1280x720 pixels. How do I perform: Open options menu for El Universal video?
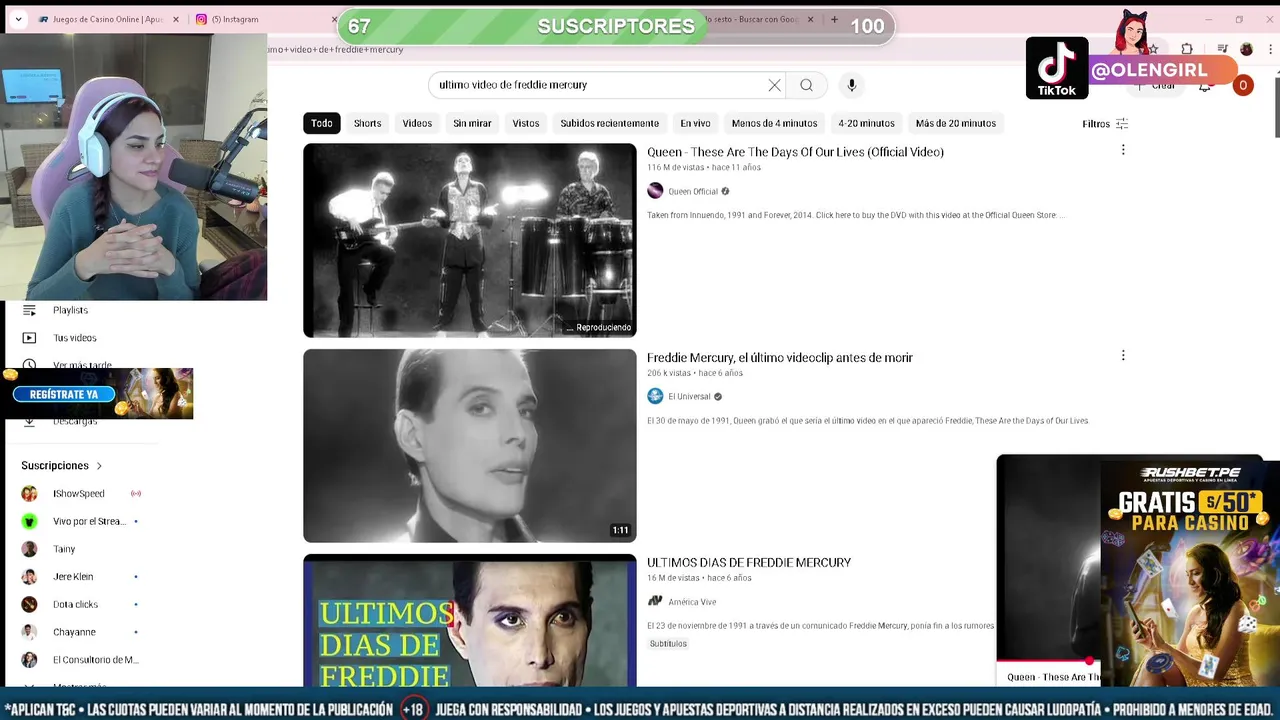pyautogui.click(x=1123, y=355)
